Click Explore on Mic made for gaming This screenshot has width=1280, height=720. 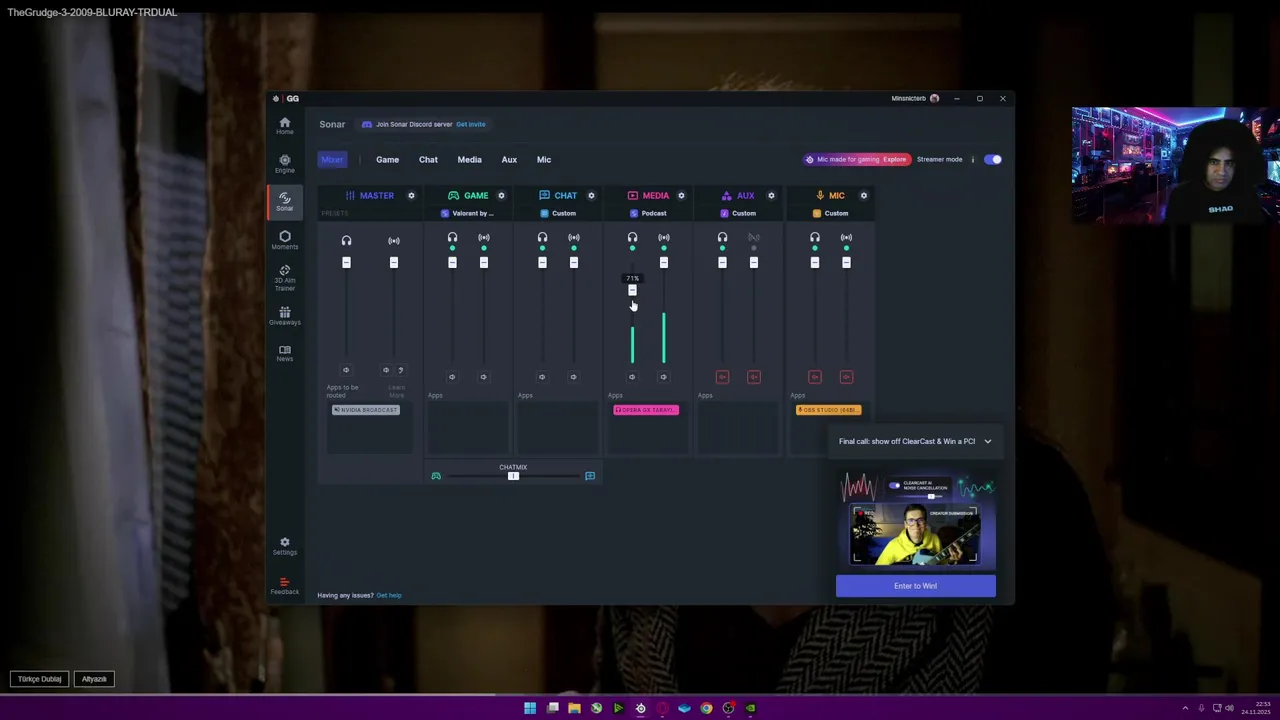[894, 159]
